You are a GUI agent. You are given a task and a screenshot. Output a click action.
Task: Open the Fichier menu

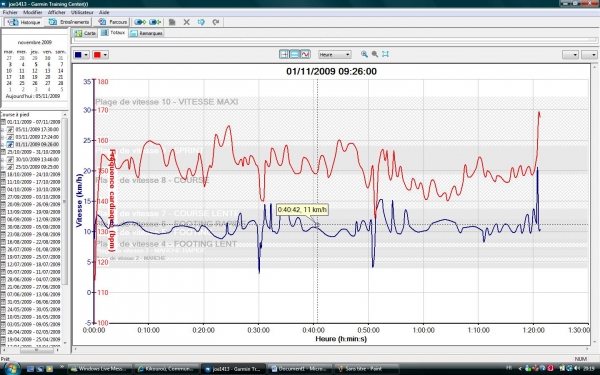pos(10,12)
